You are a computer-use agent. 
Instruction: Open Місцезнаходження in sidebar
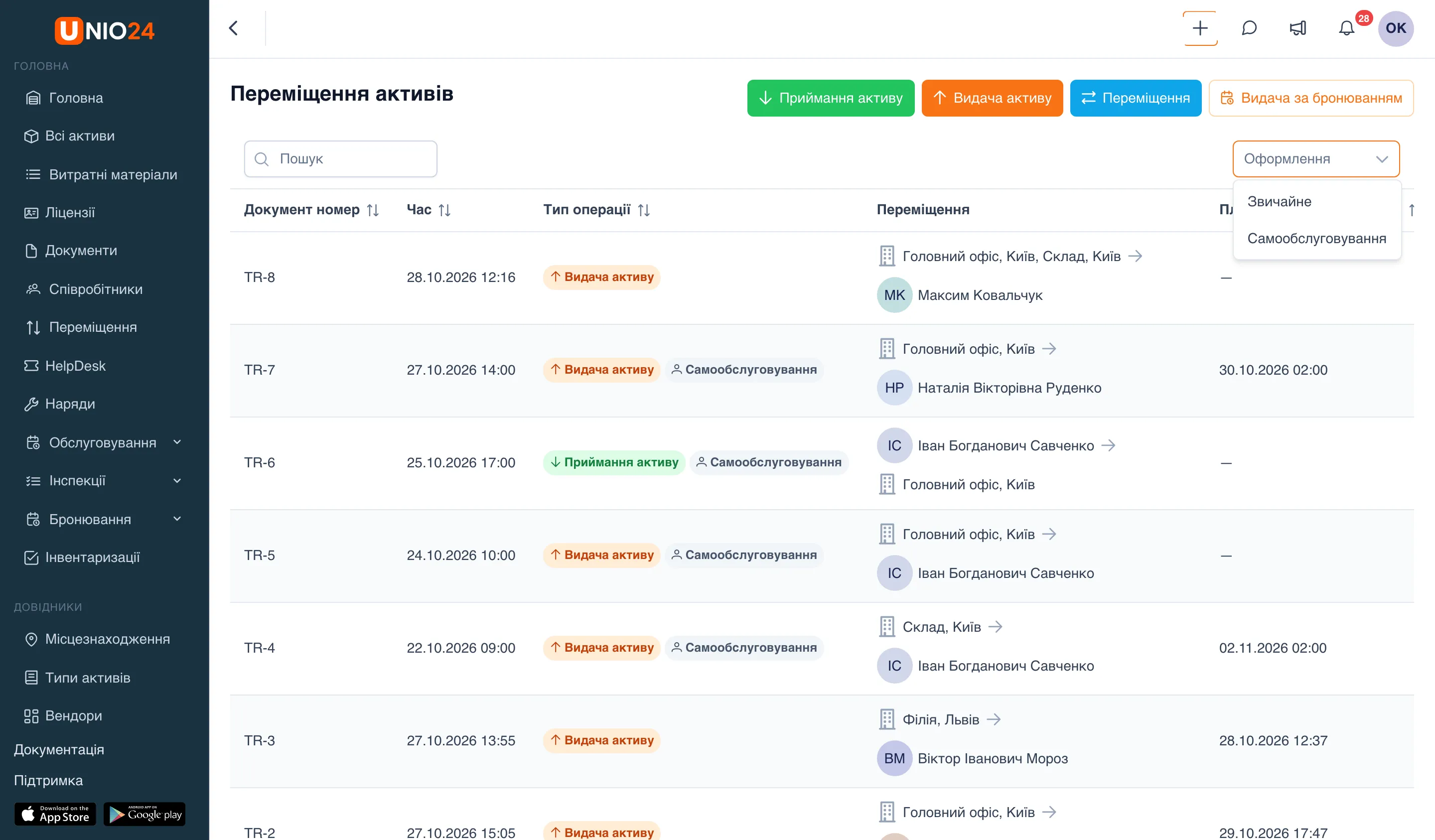pos(97,639)
